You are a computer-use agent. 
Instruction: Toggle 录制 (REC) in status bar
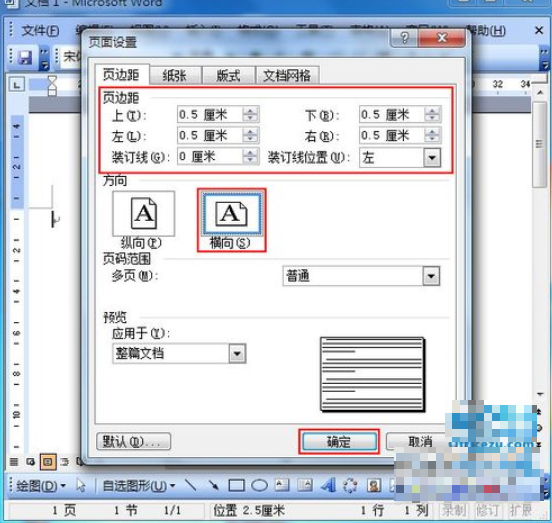coord(454,510)
